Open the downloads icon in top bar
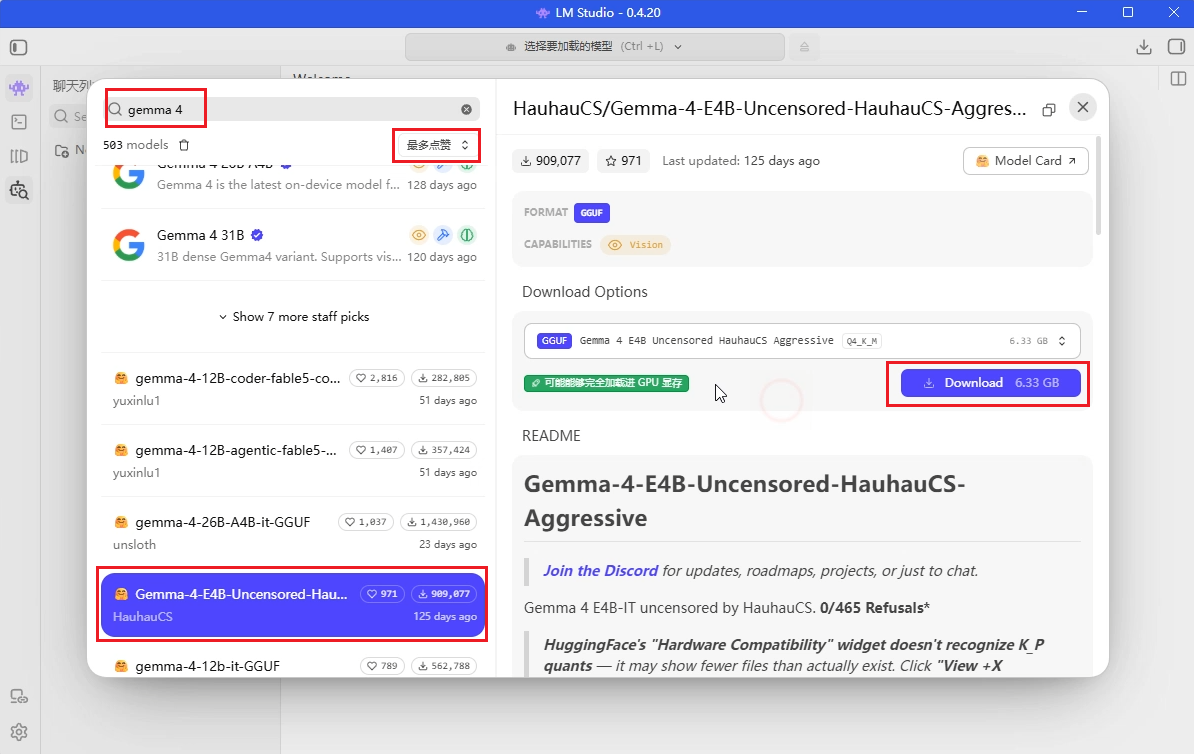The height and width of the screenshot is (754, 1194). coord(1144,47)
